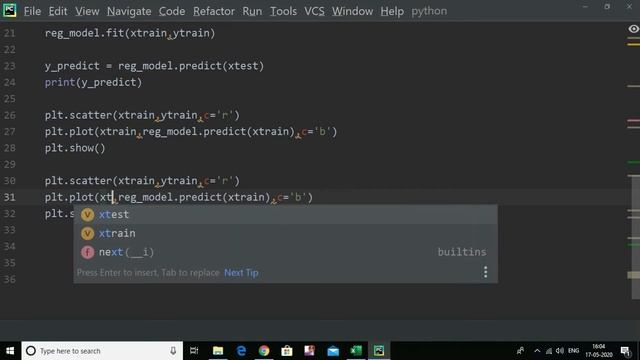
Task: Open the Action Center notifications icon
Action: coord(626,351)
